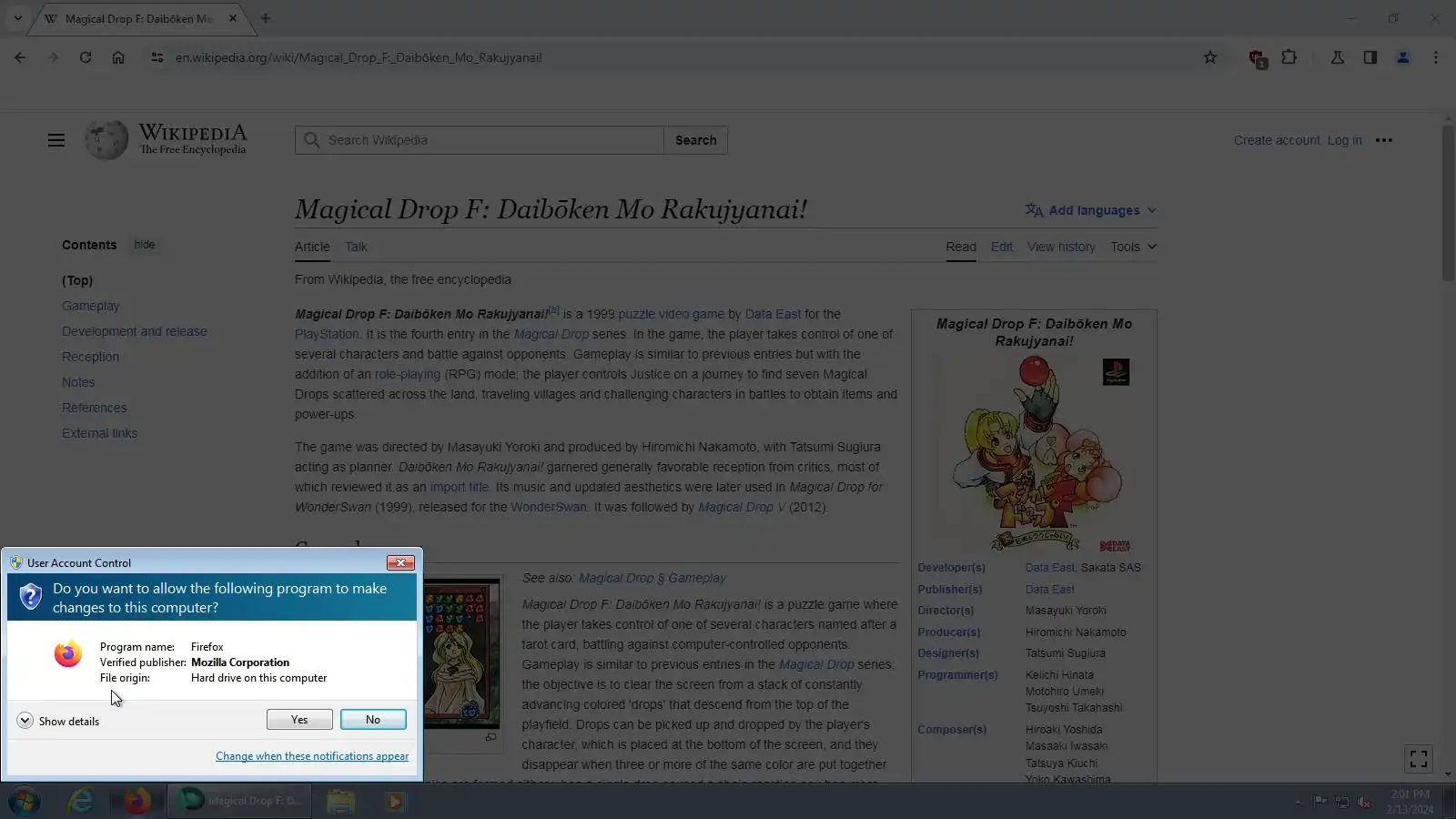
Task: Jump to Development and release section
Action: click(135, 331)
